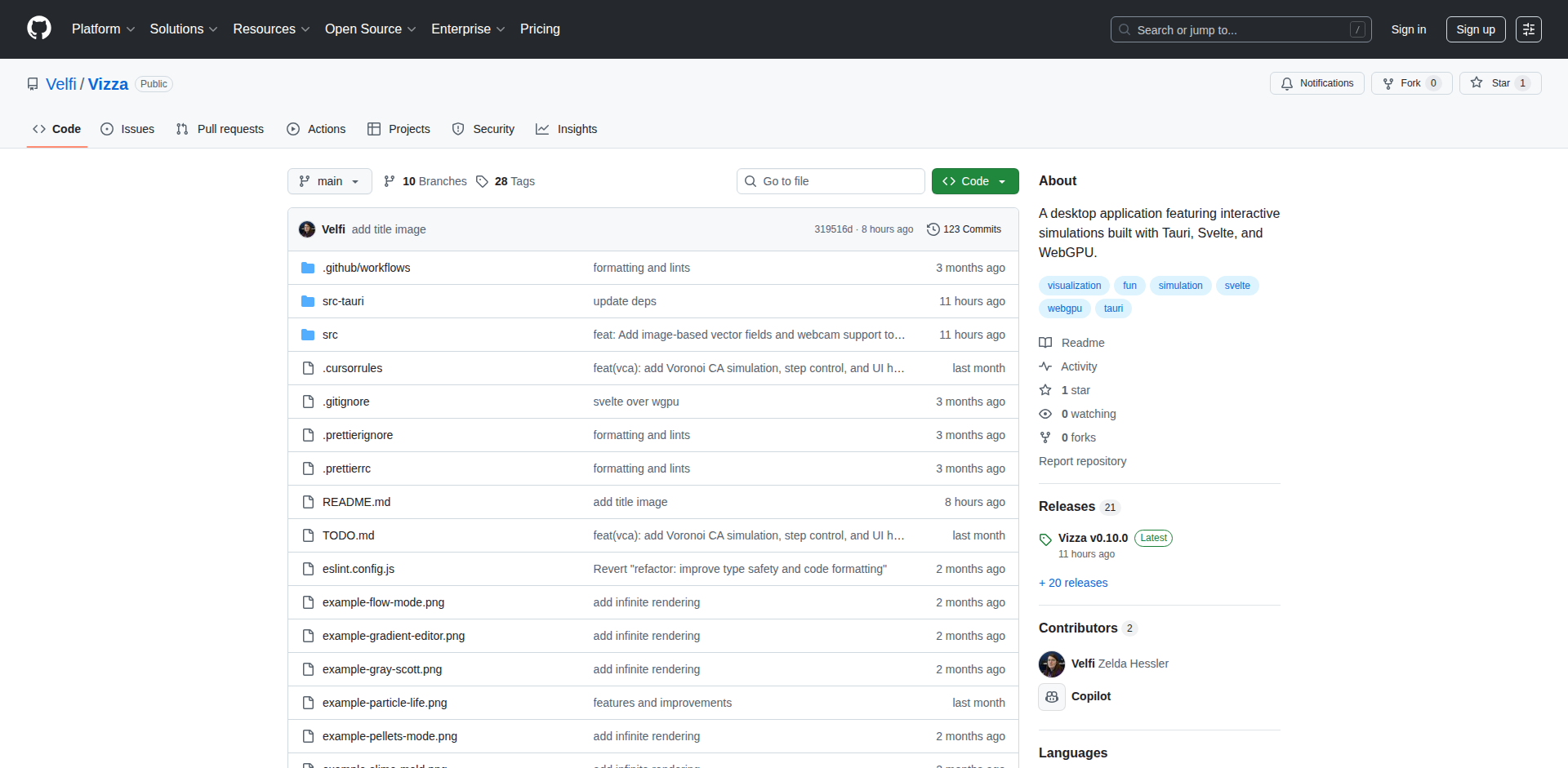Screen dimensions: 1568x768
Task: Expand the Enterprise menu
Action: (468, 29)
